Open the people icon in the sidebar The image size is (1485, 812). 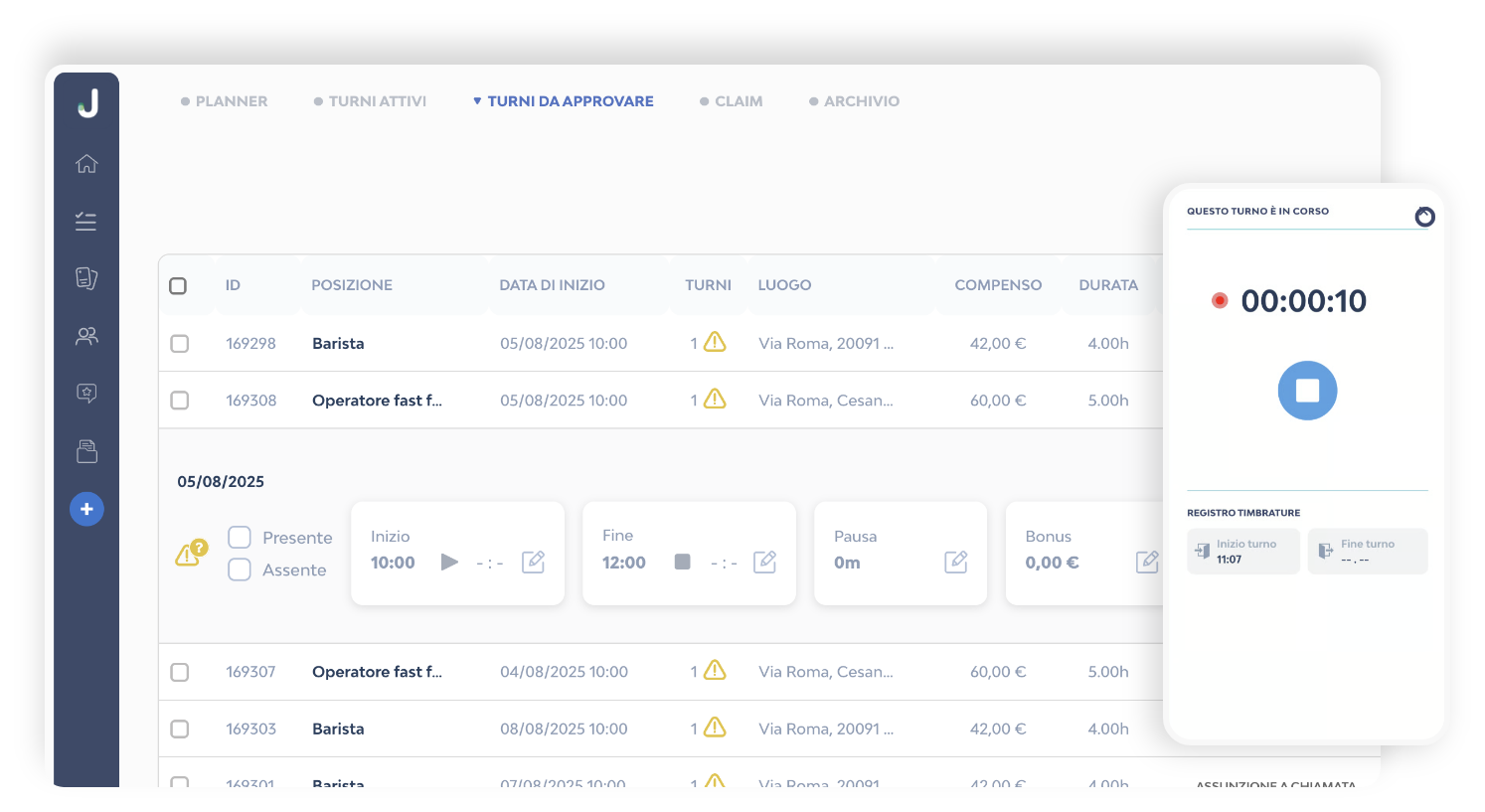[86, 336]
